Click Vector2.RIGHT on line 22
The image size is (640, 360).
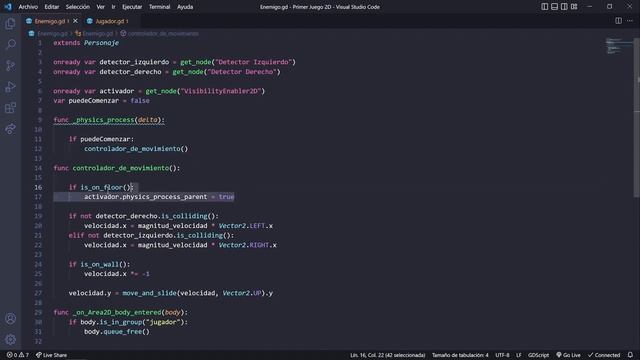click(244, 245)
